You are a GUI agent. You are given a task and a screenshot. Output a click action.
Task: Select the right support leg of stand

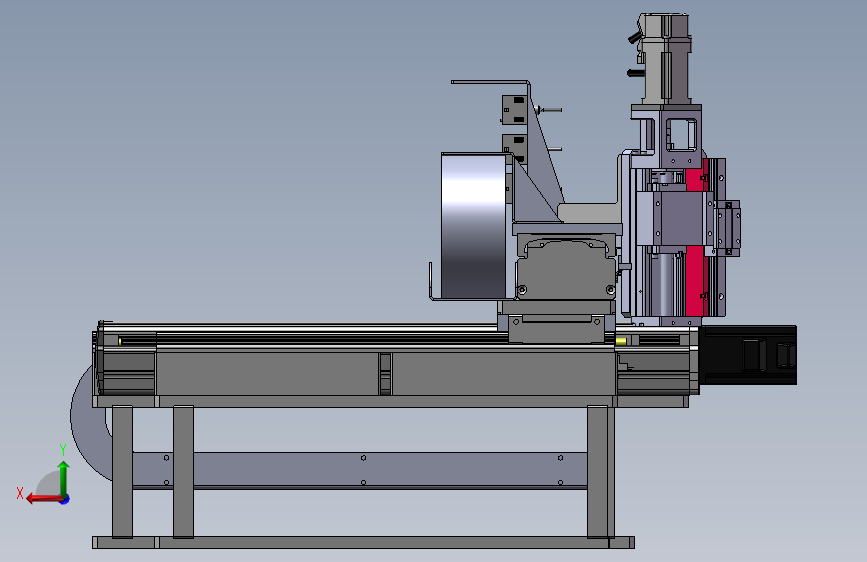[x=600, y=472]
